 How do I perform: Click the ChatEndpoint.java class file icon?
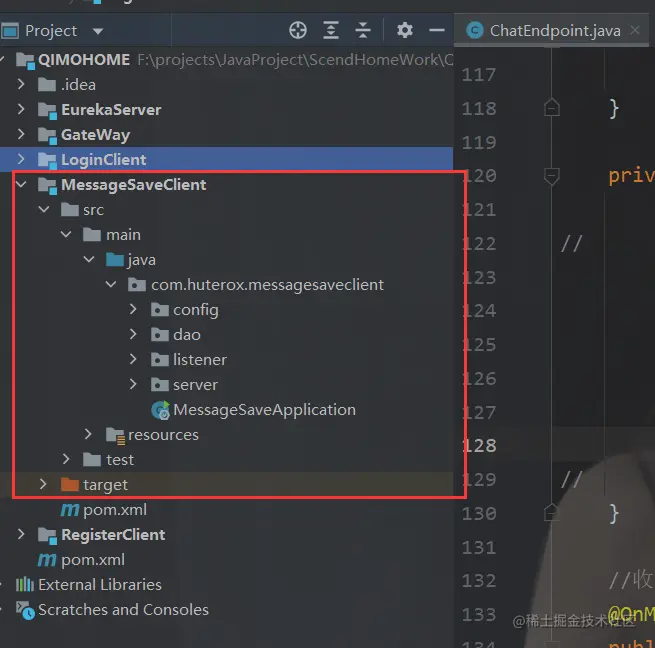tap(475, 30)
